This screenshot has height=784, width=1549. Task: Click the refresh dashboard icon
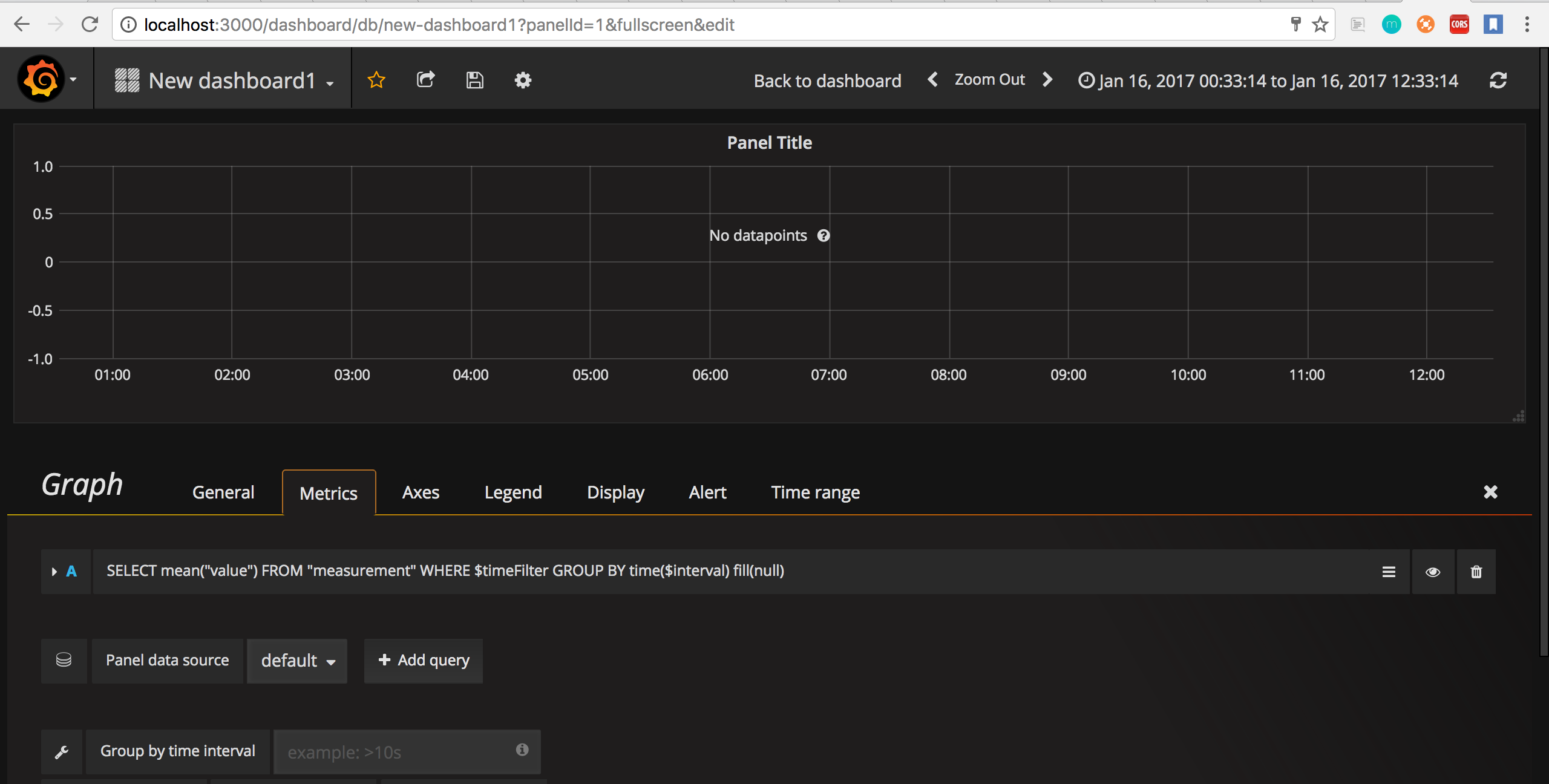tap(1498, 80)
